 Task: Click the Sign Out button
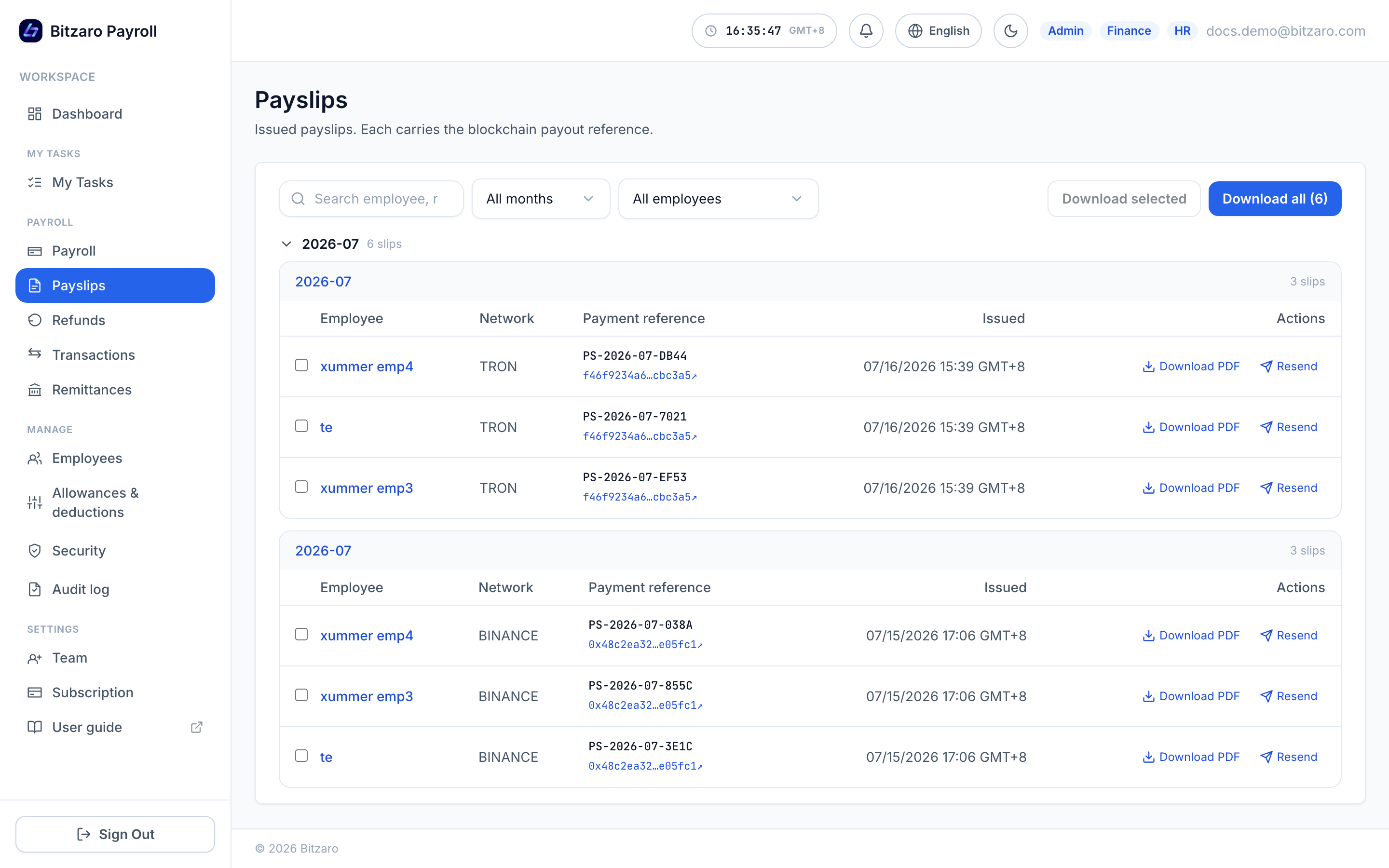pyautogui.click(x=115, y=834)
